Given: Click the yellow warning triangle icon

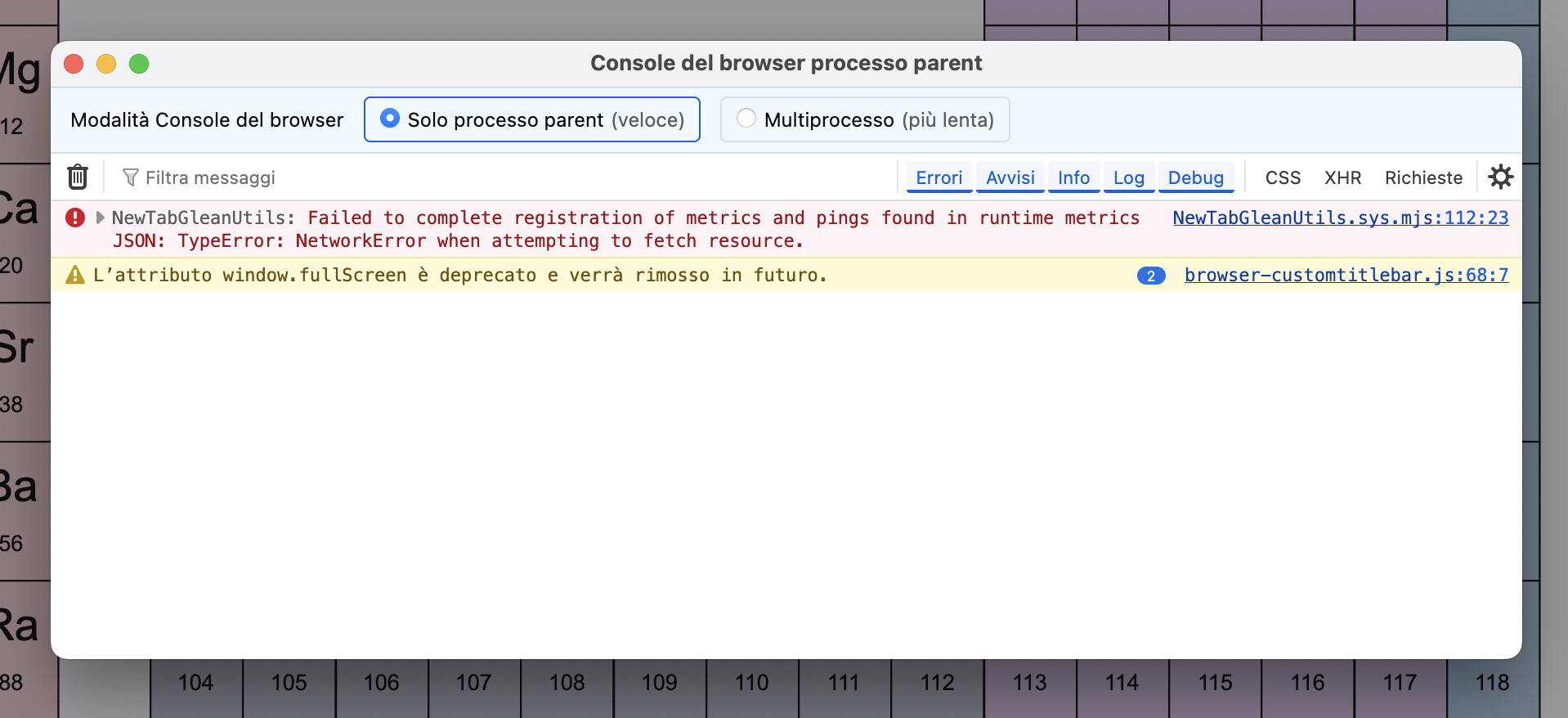Looking at the screenshot, I should pyautogui.click(x=75, y=275).
